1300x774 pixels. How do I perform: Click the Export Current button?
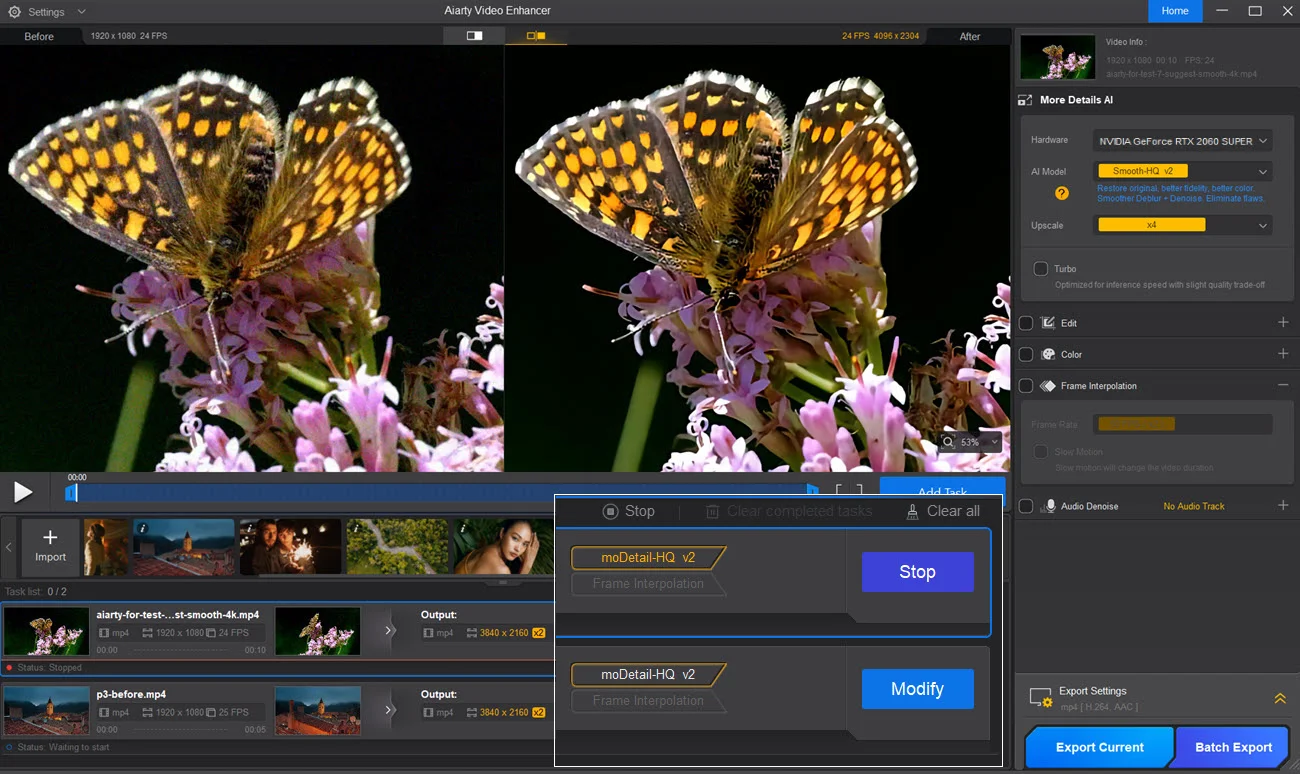1098,746
